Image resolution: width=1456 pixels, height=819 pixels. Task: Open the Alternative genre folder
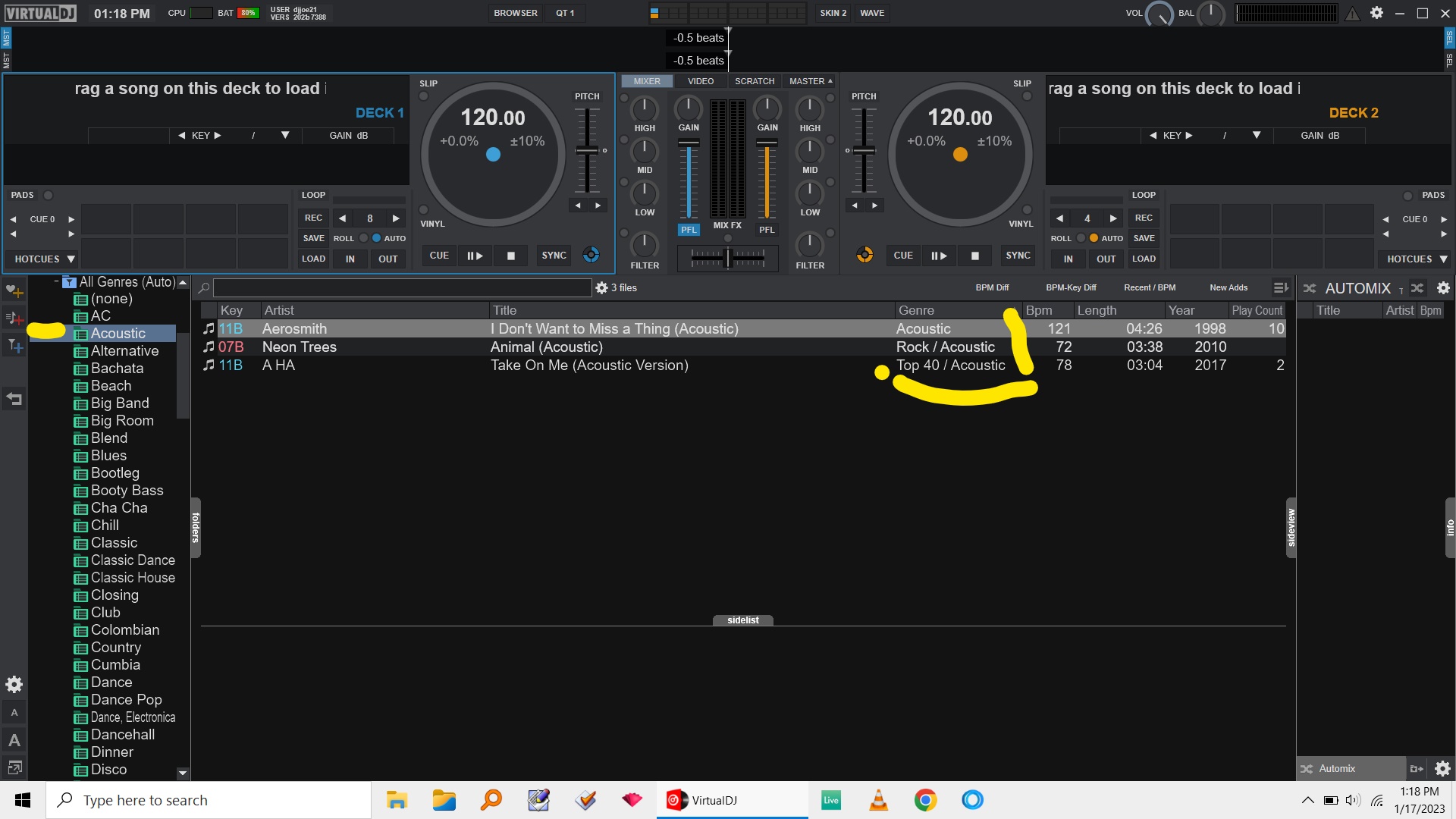[124, 351]
